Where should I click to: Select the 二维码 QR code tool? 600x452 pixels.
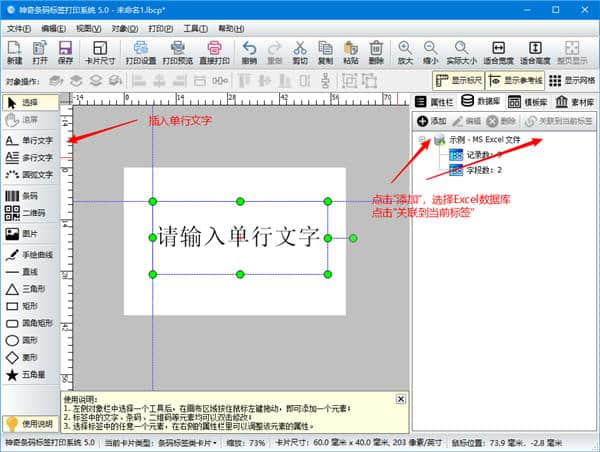[30, 214]
